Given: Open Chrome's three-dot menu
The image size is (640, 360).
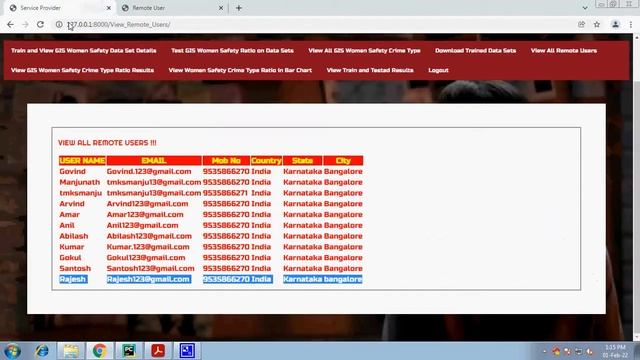Looking at the screenshot, I should click(x=631, y=24).
